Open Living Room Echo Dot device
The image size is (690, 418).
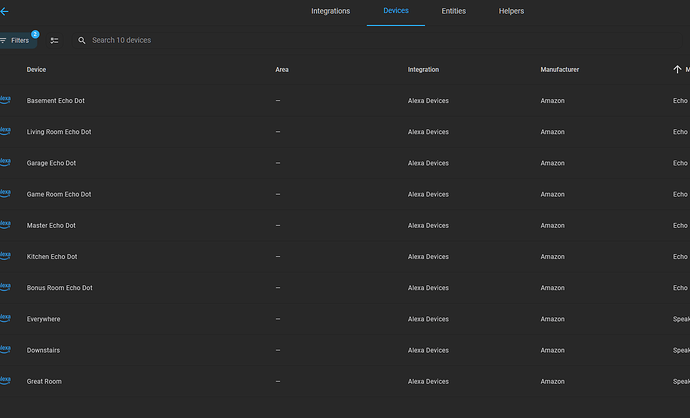pyautogui.click(x=59, y=132)
